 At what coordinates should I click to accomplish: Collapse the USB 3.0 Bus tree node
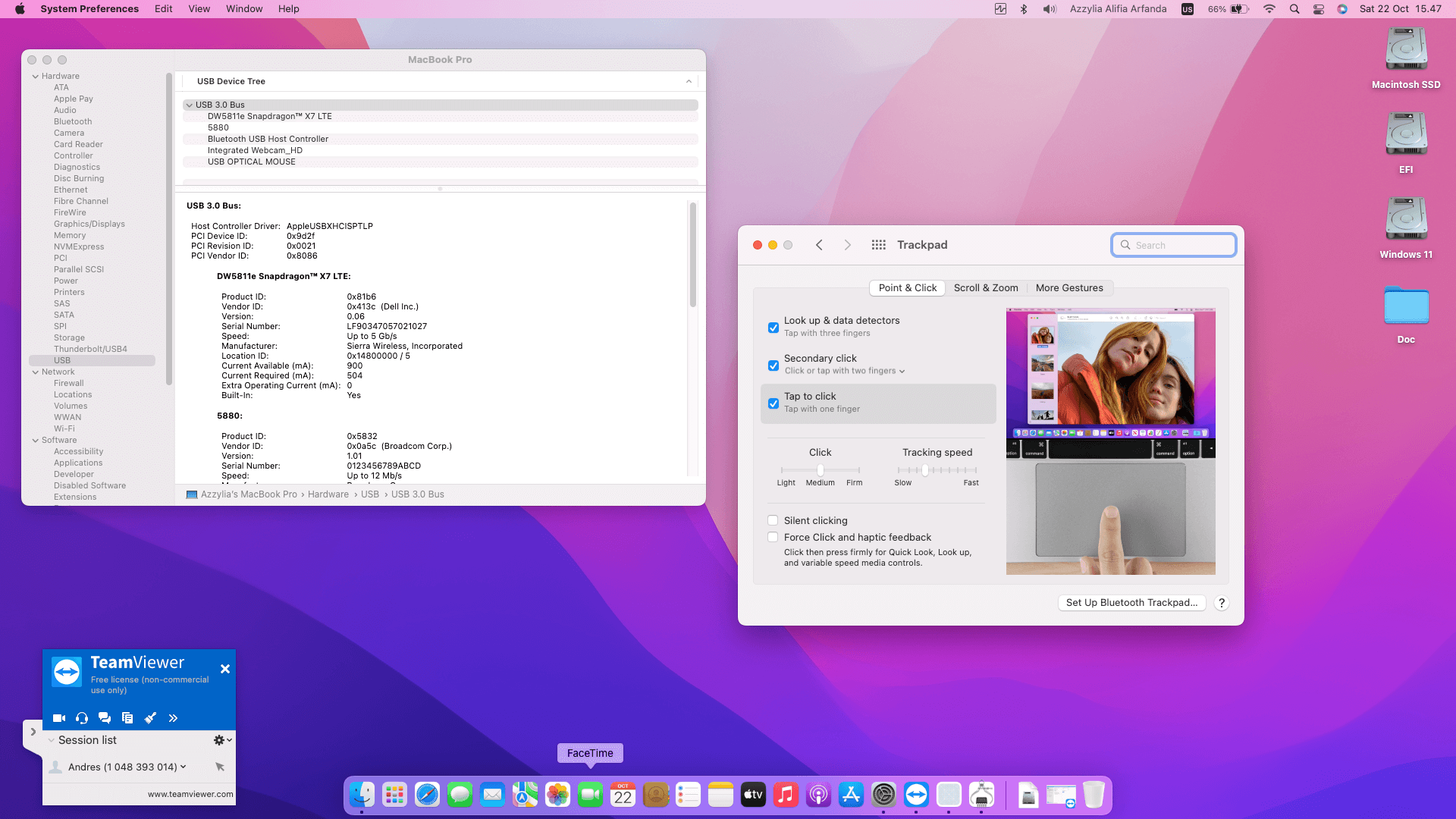189,105
